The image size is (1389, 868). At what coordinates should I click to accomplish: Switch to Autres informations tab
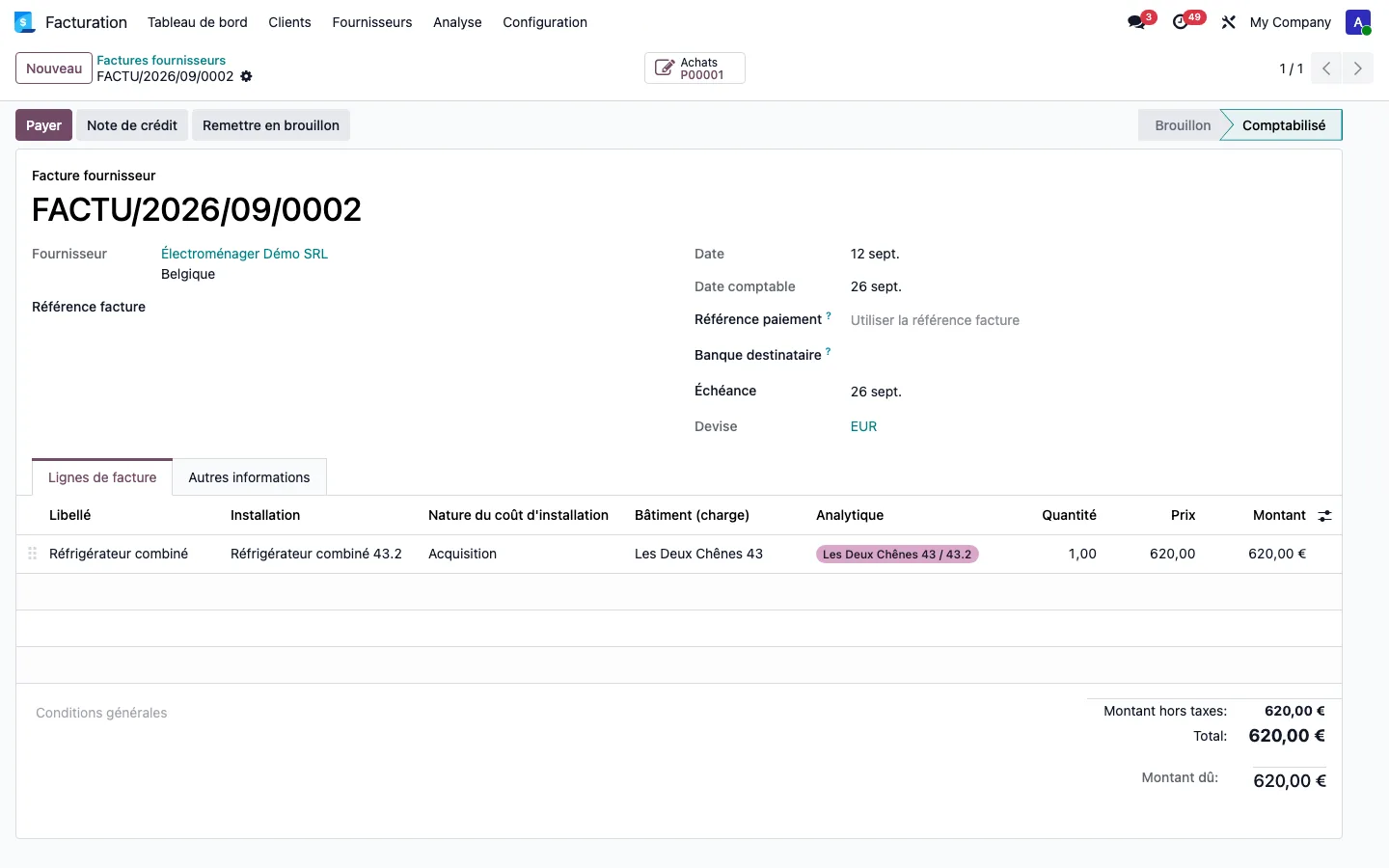pos(249,477)
